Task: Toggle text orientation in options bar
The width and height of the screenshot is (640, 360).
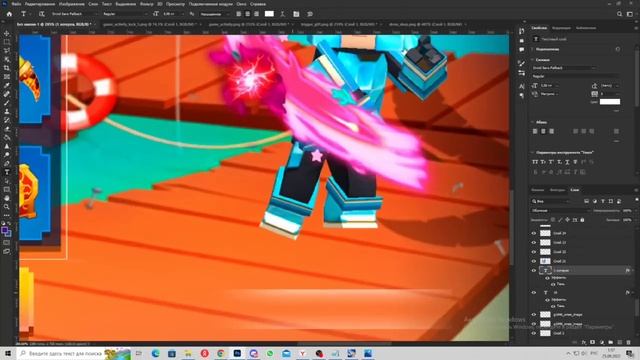Action: coord(42,14)
